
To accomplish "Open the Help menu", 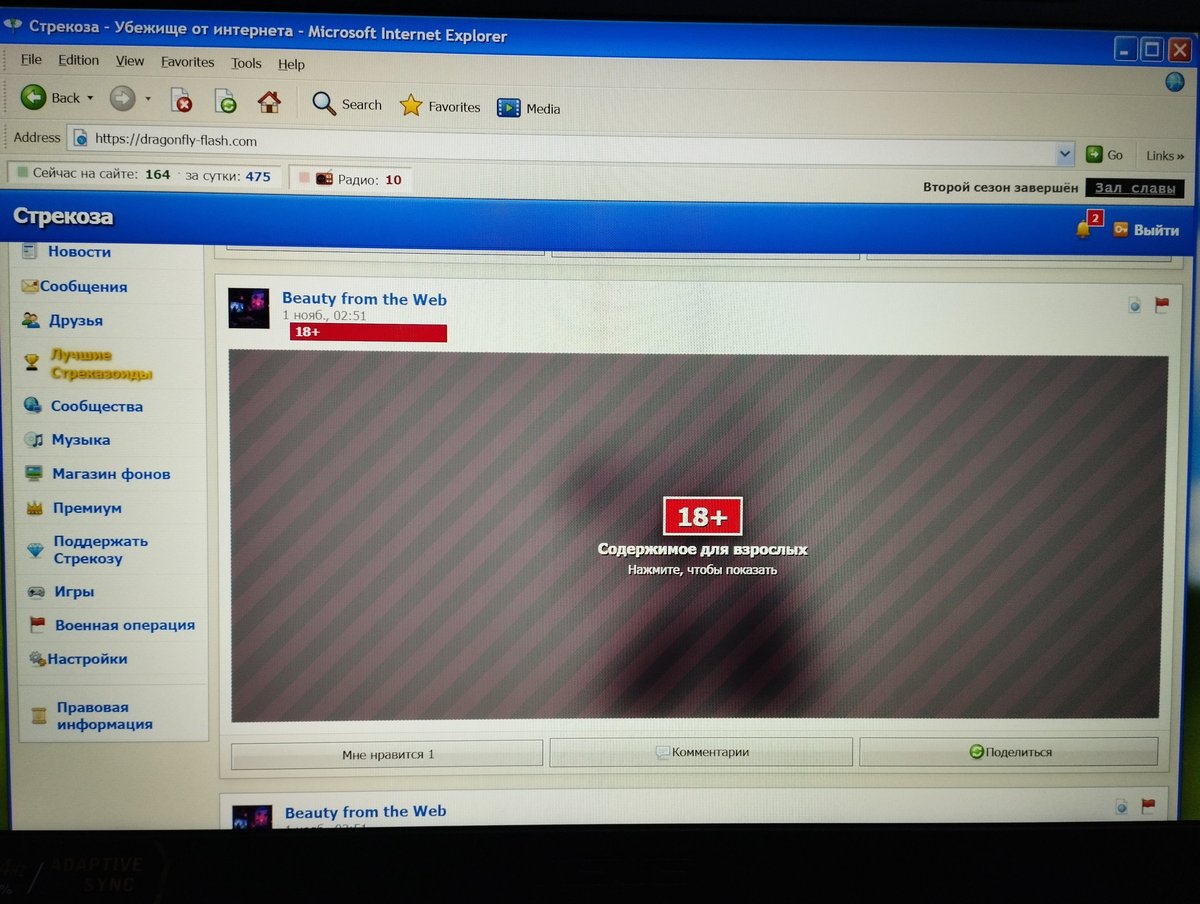I will pos(291,64).
